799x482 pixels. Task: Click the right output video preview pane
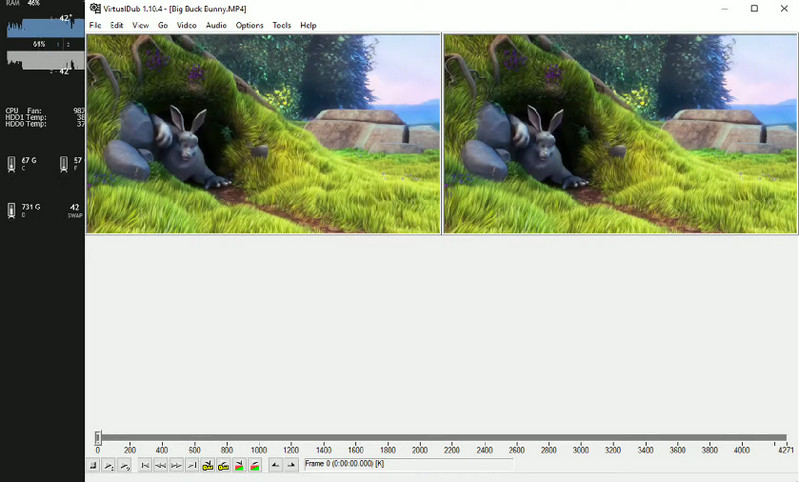click(619, 134)
